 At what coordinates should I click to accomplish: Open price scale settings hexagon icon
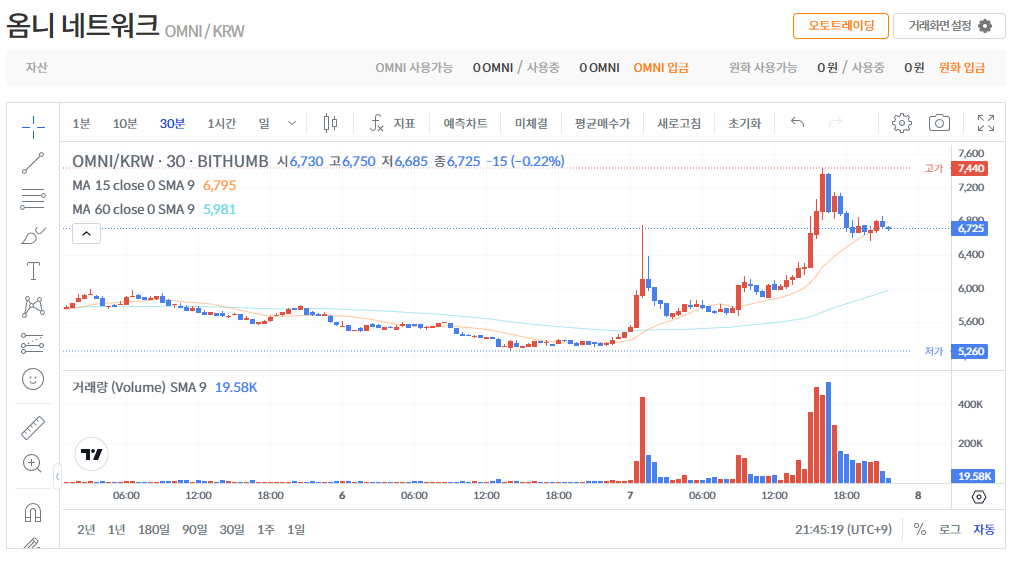(x=979, y=497)
